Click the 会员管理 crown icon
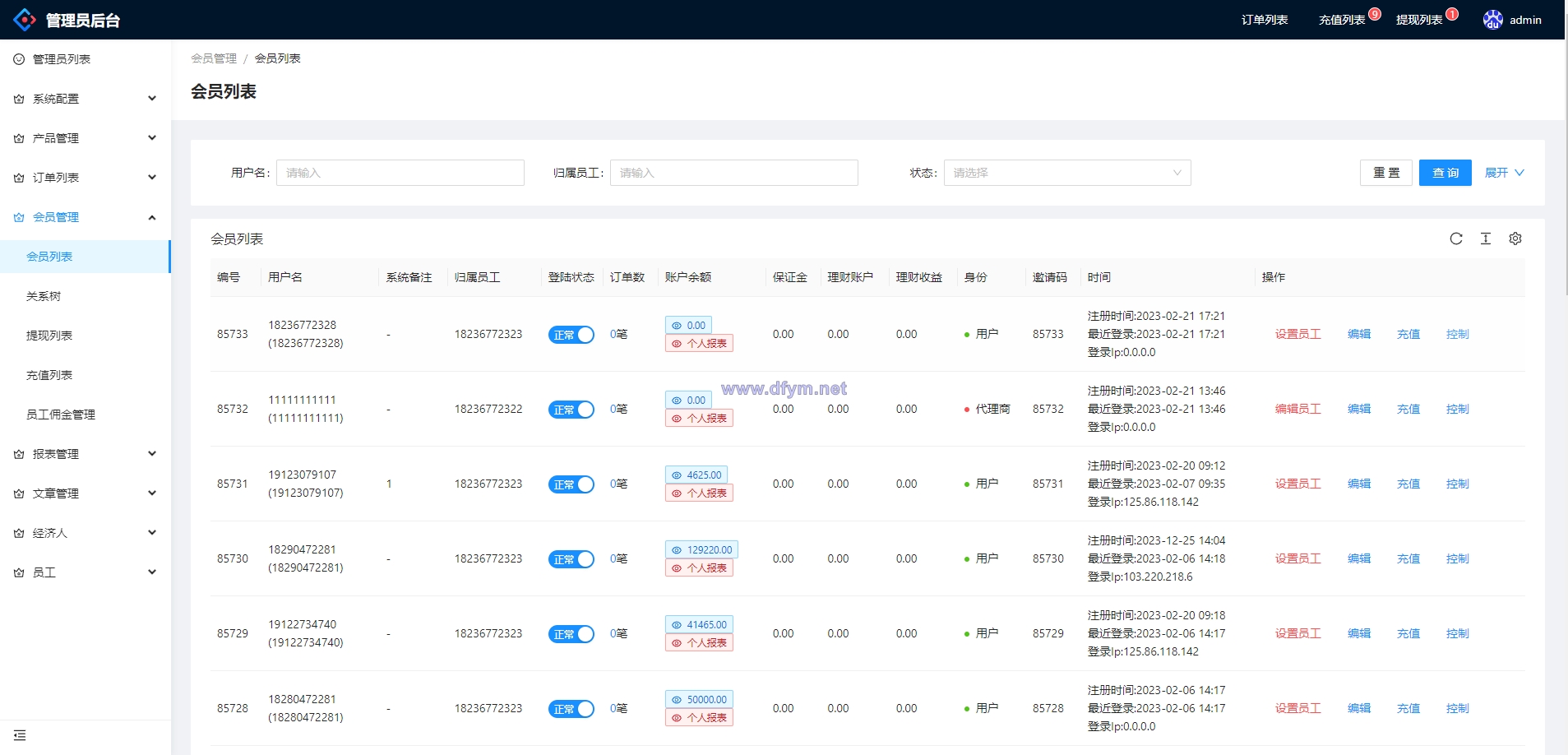This screenshot has height=755, width=1568. [x=19, y=217]
